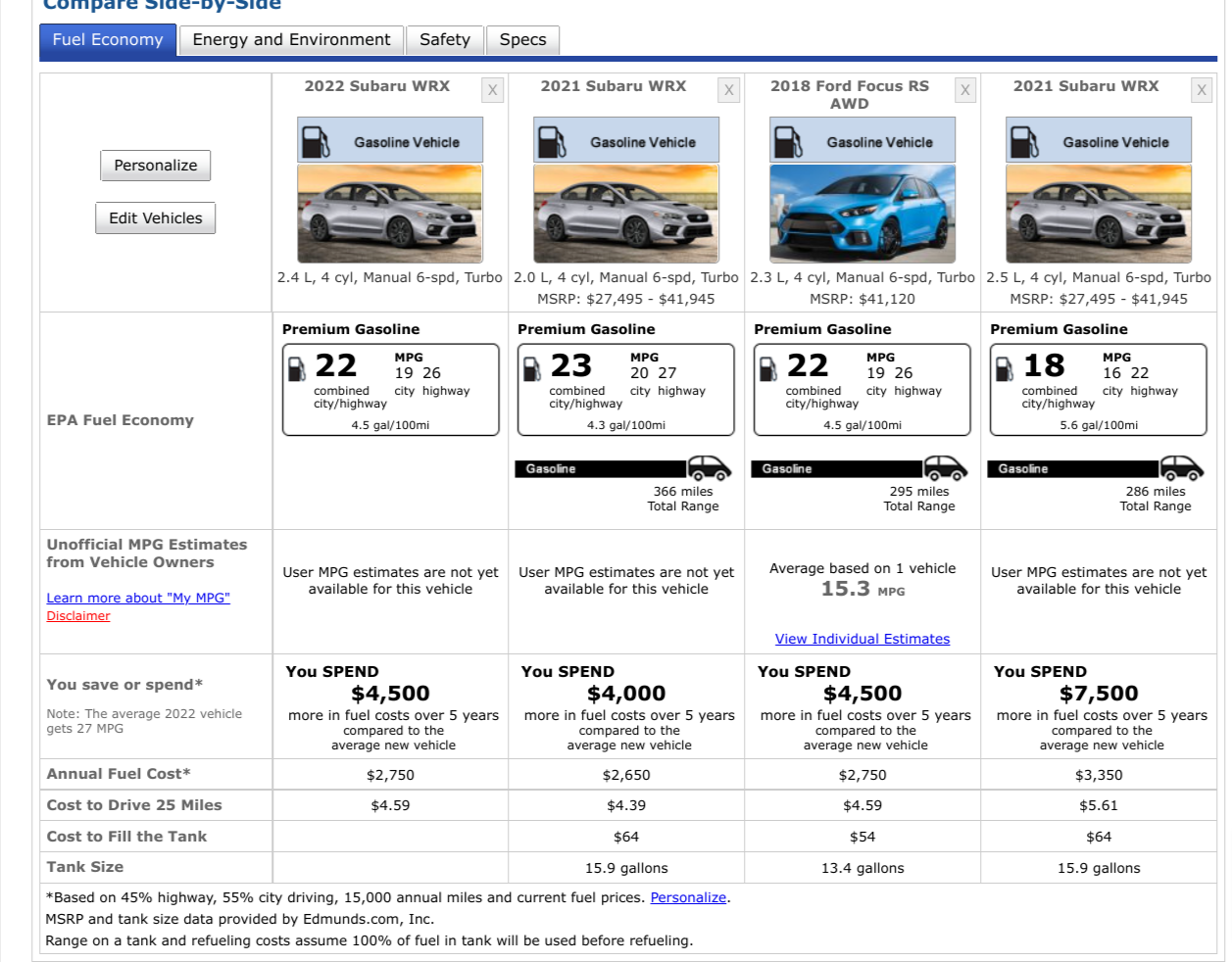1232x962 pixels.
Task: Click the blue Ford Focus RS photo
Action: [x=862, y=214]
